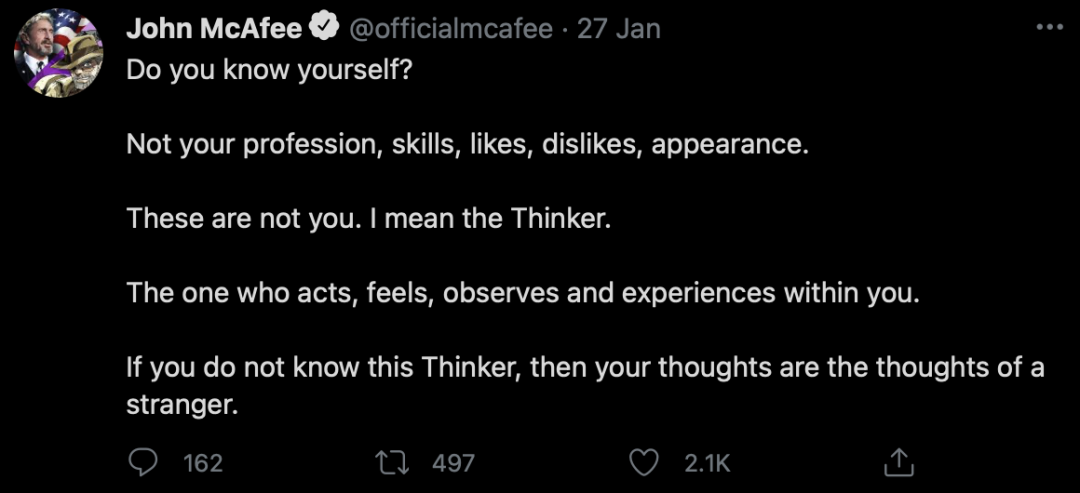The image size is (1080, 493).
Task: Click the 2.1K likes count
Action: (x=707, y=463)
